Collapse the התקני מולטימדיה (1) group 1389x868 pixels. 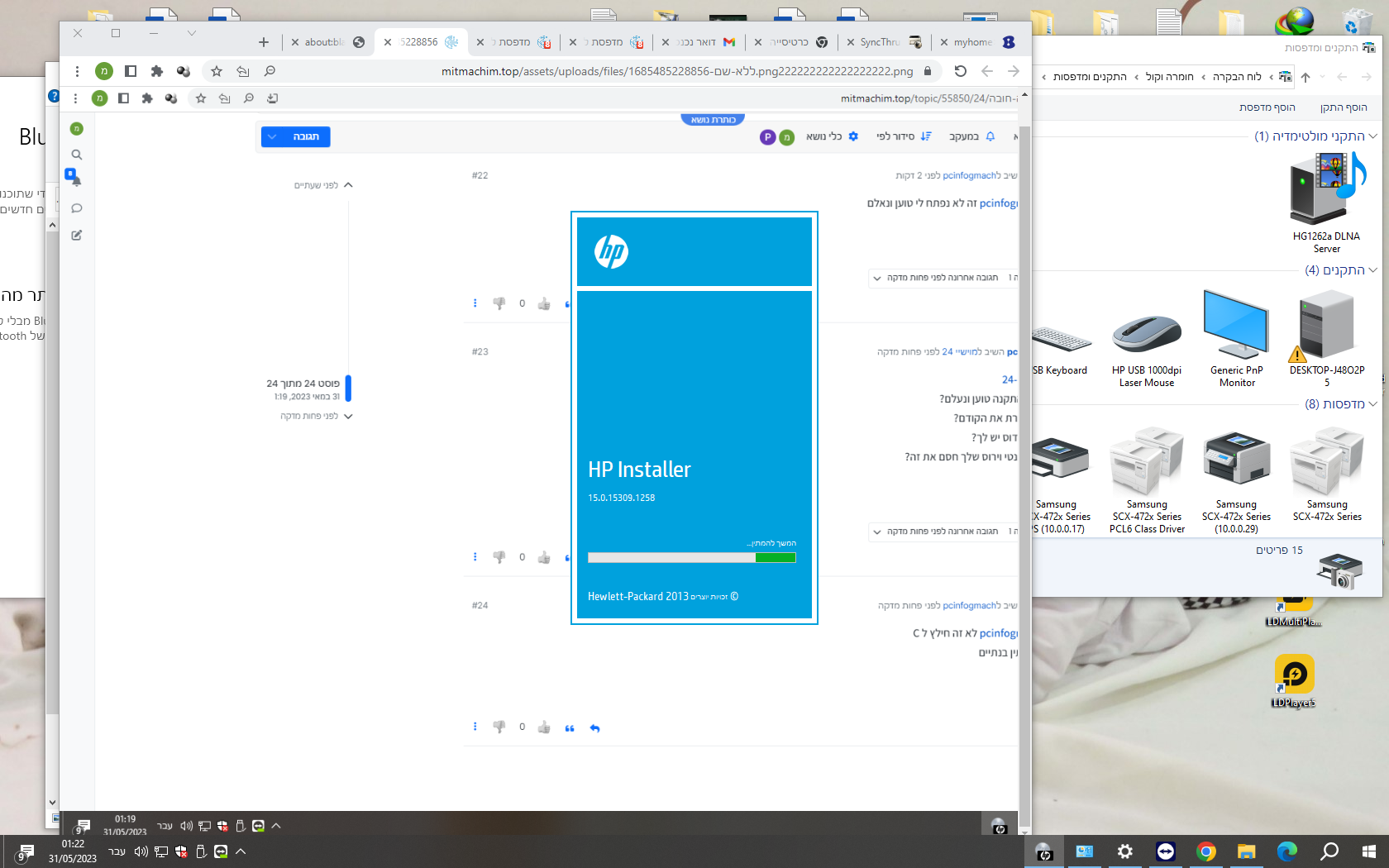click(x=1373, y=136)
